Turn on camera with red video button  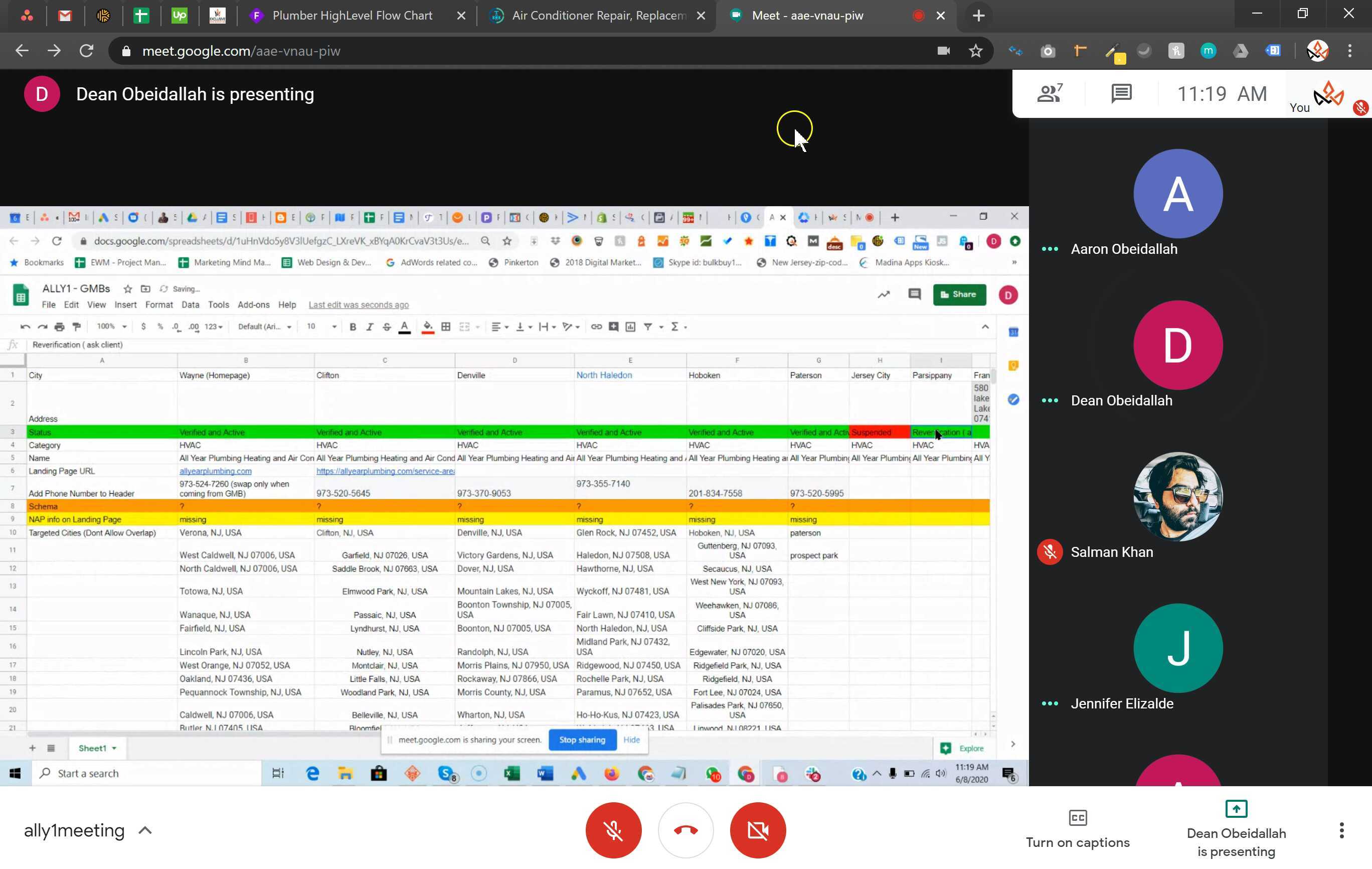758,830
